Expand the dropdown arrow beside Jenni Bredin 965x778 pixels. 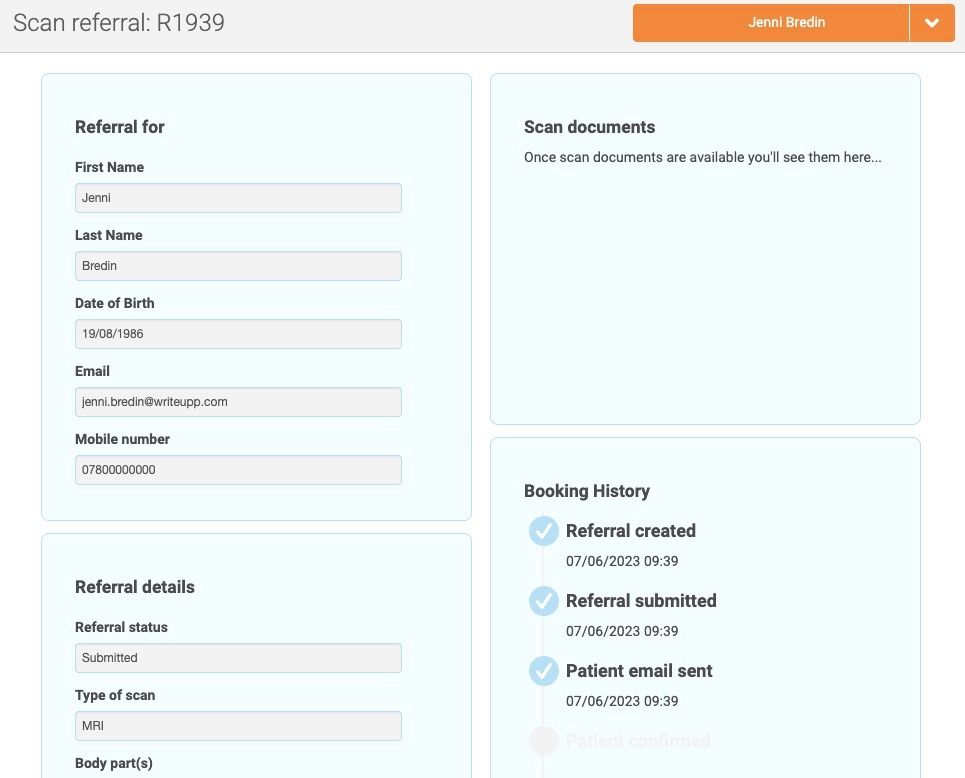coord(932,23)
